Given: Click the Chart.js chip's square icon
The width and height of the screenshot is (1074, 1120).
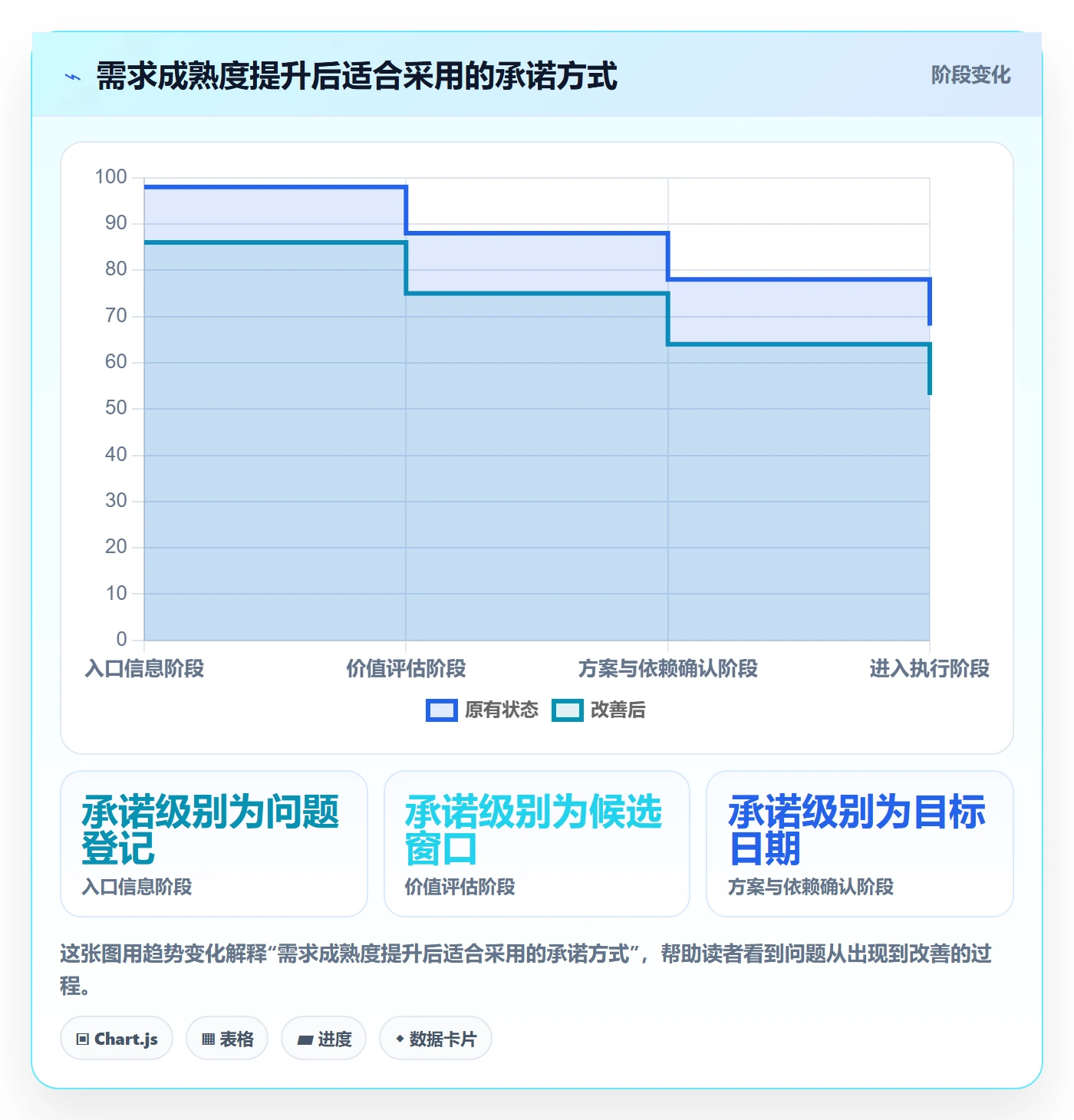Looking at the screenshot, I should click(x=83, y=1039).
